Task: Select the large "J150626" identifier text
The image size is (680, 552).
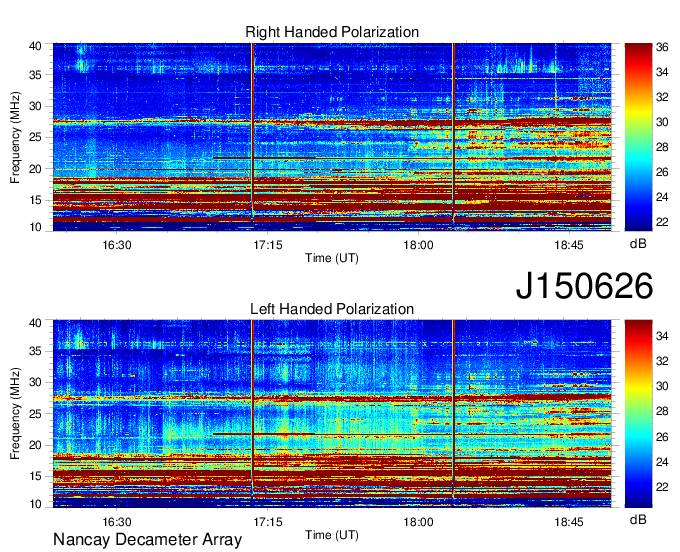Action: (x=584, y=286)
